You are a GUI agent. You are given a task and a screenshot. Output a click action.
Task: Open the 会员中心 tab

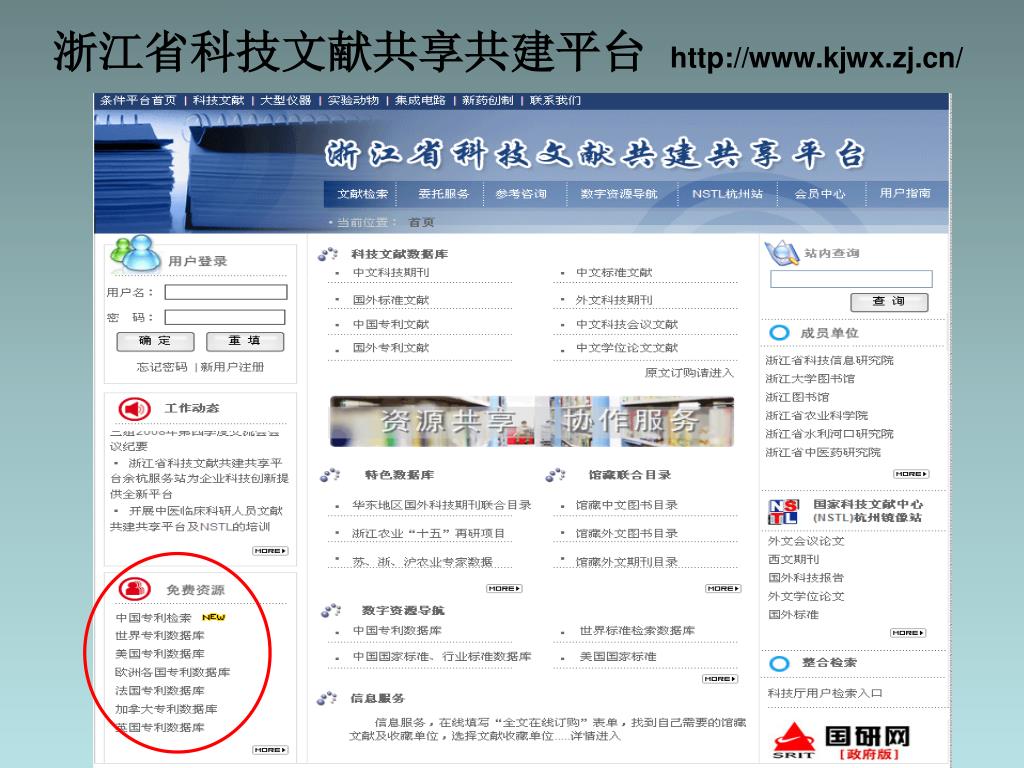pos(820,194)
